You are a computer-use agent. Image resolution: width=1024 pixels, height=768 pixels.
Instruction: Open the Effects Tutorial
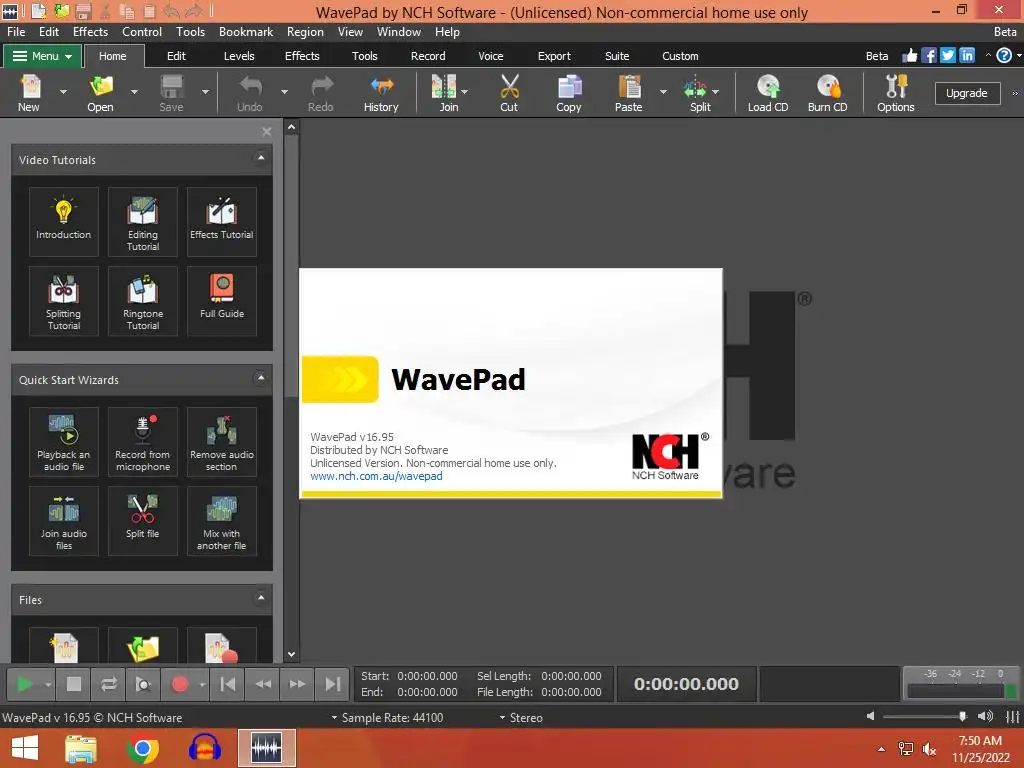221,221
